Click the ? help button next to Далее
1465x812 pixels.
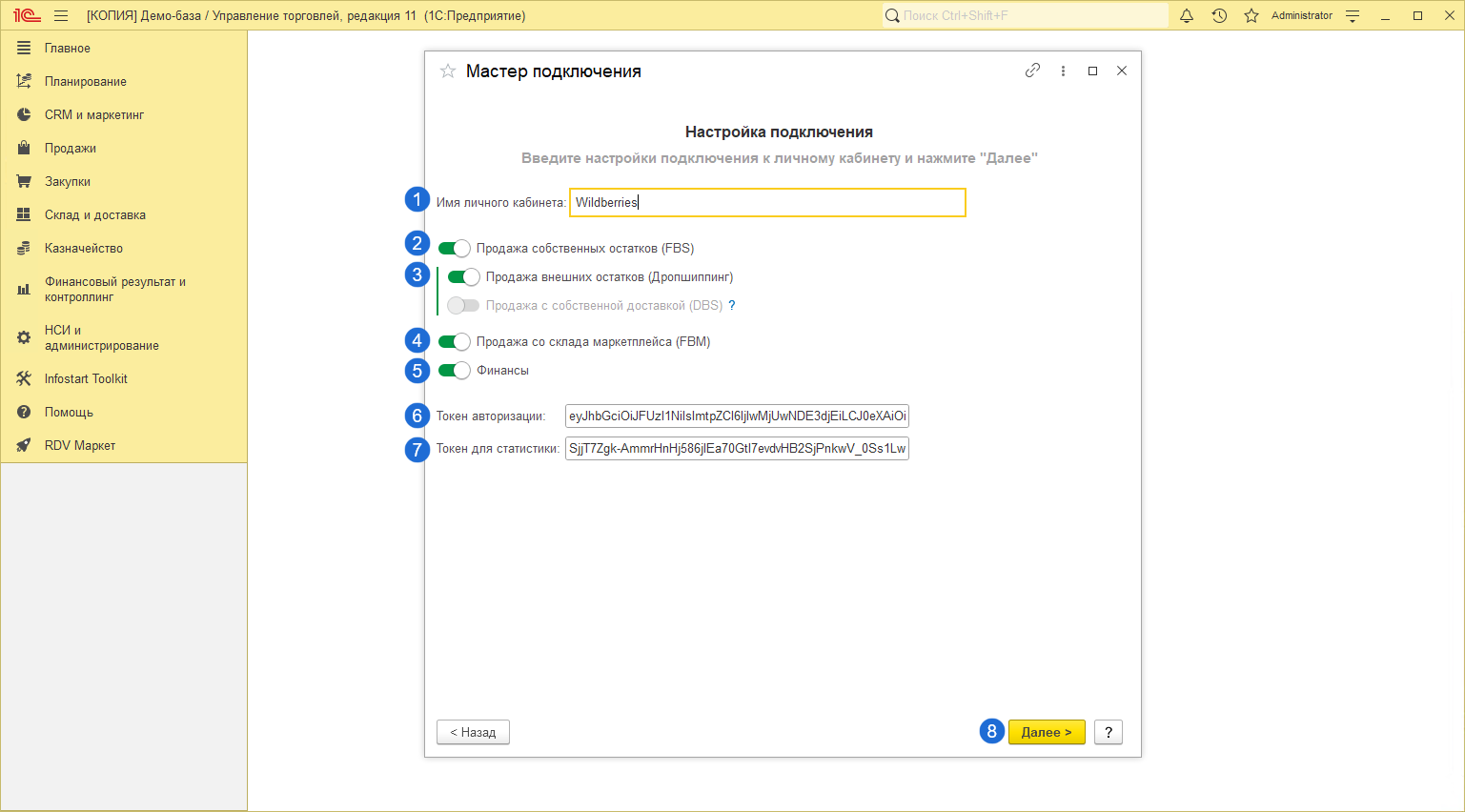[x=1109, y=732]
